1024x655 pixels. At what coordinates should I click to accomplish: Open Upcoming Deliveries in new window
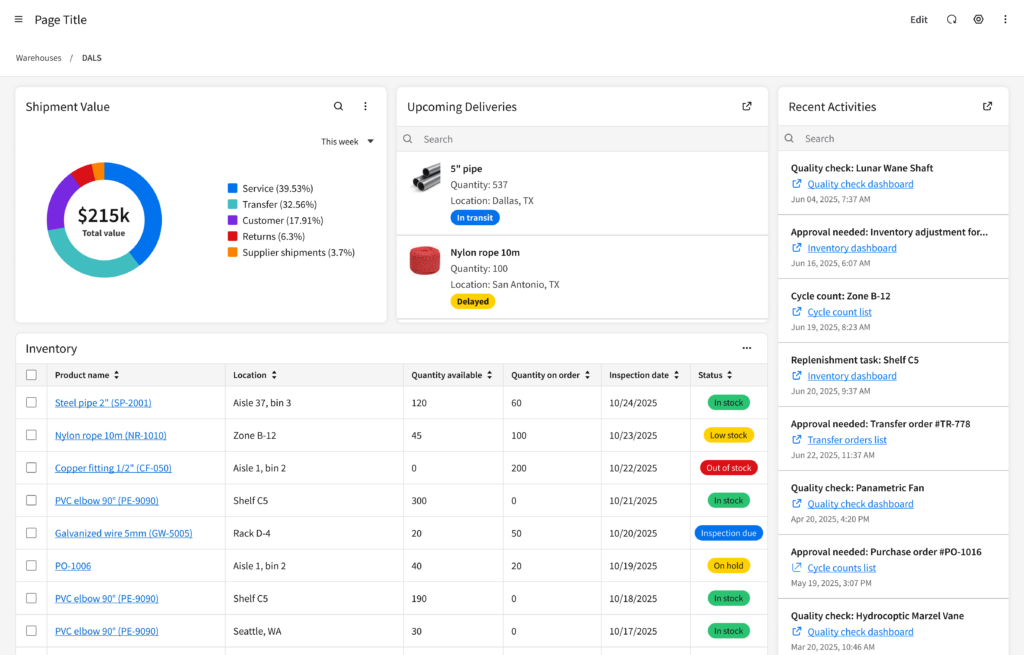point(746,107)
